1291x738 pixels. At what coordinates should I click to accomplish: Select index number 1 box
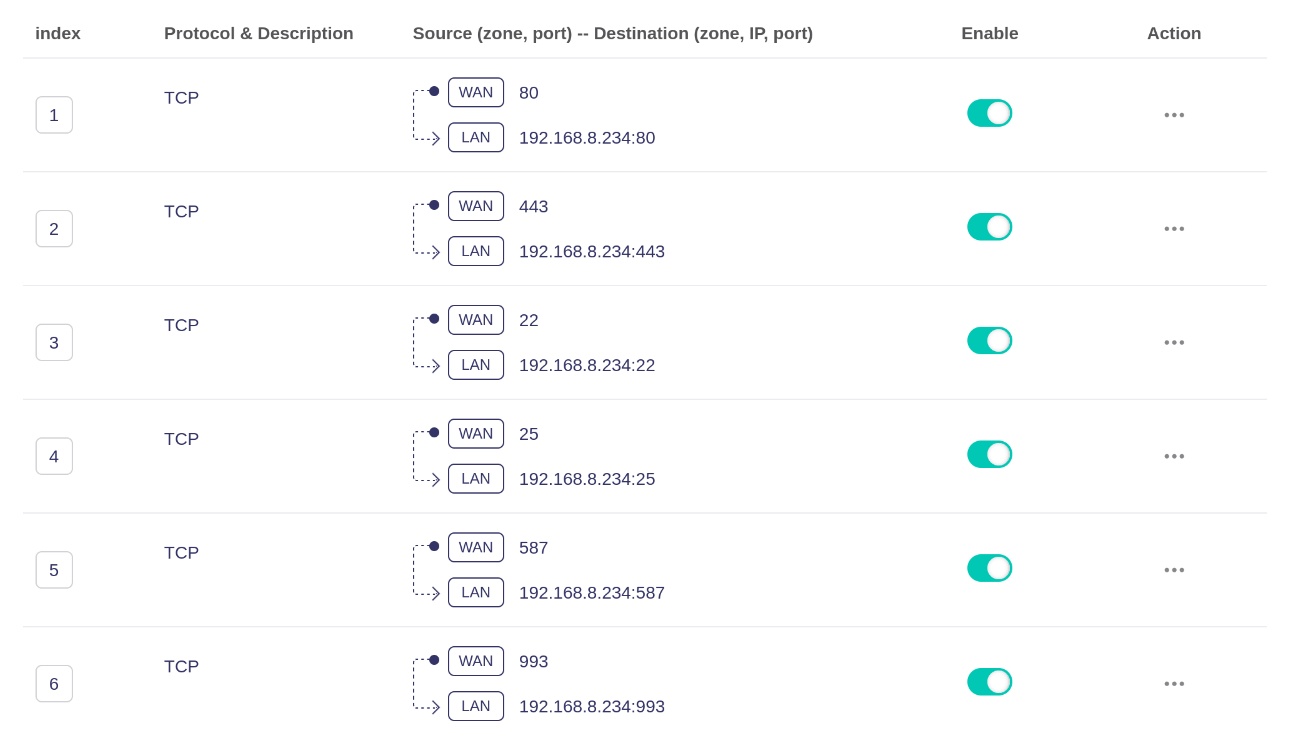point(54,115)
